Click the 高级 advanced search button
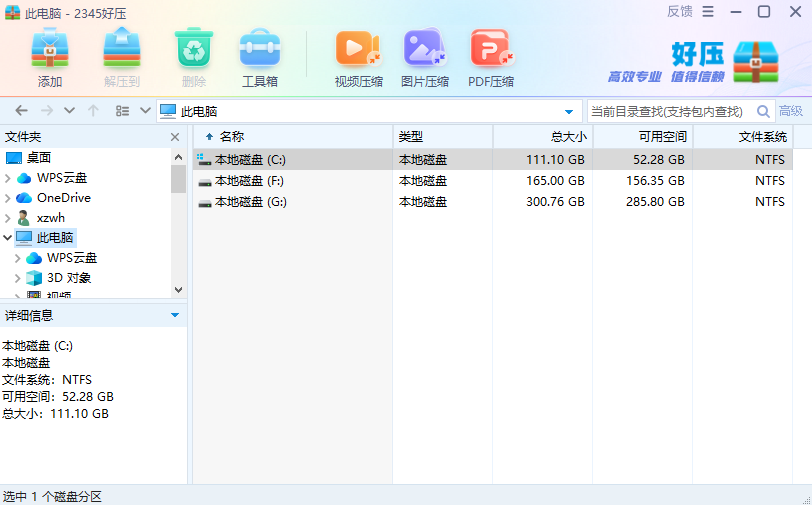 (x=791, y=111)
